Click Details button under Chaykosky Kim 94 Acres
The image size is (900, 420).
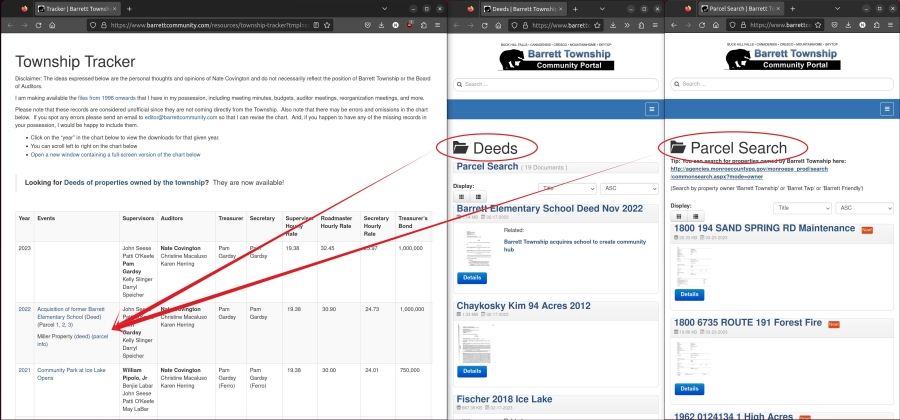[472, 371]
